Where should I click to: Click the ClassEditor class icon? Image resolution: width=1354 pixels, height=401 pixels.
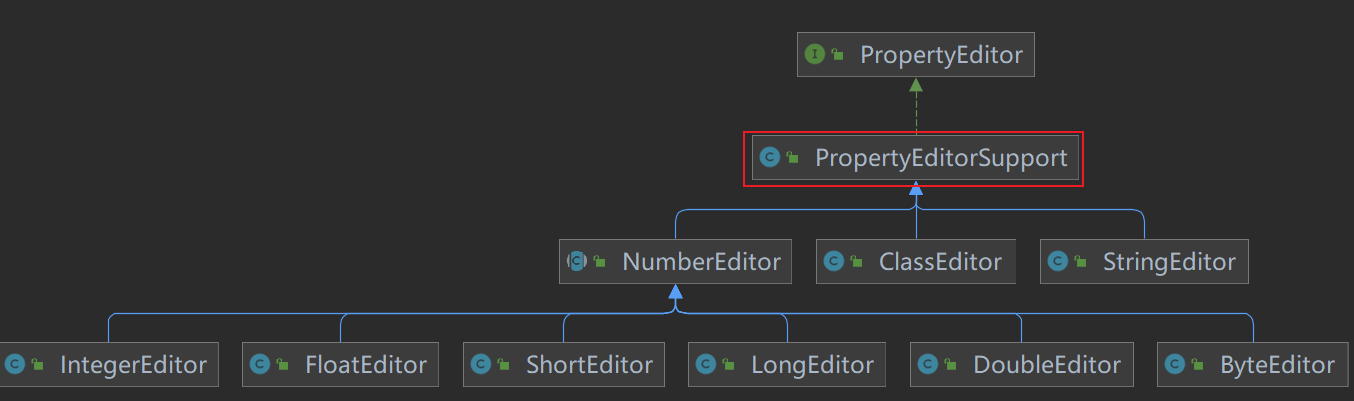tap(833, 262)
